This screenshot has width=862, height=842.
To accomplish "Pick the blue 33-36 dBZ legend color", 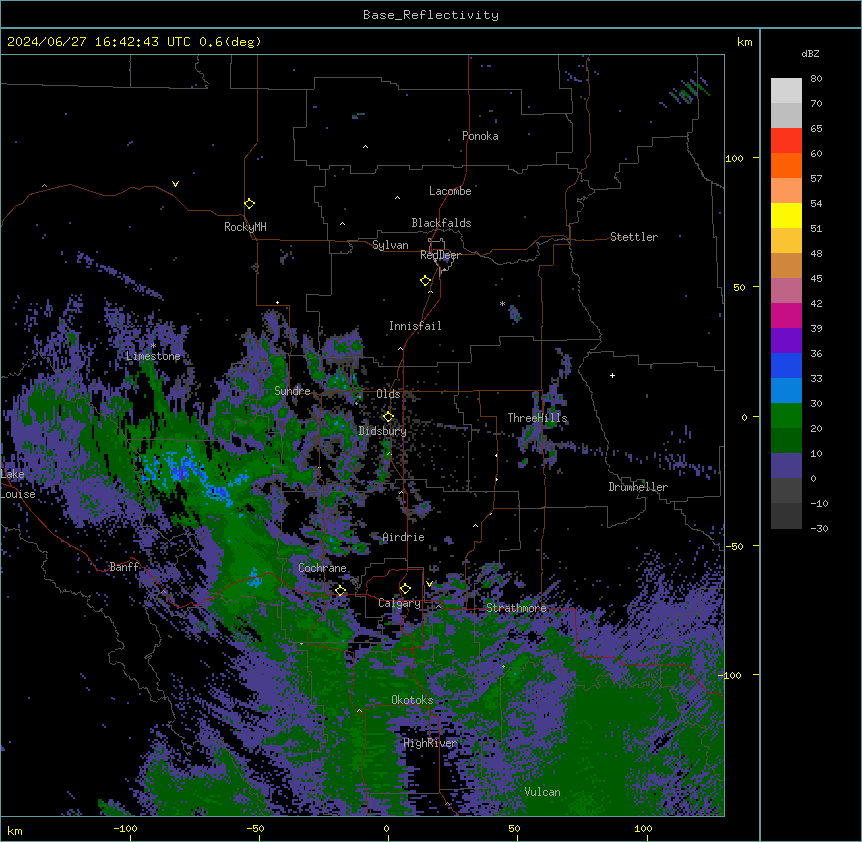I will point(786,365).
